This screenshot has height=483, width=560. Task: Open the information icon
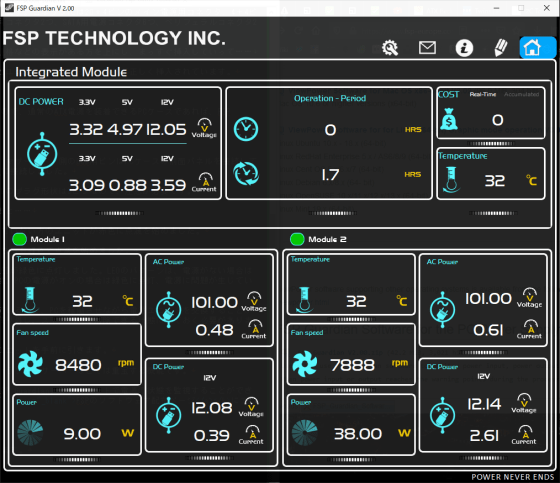[x=464, y=48]
